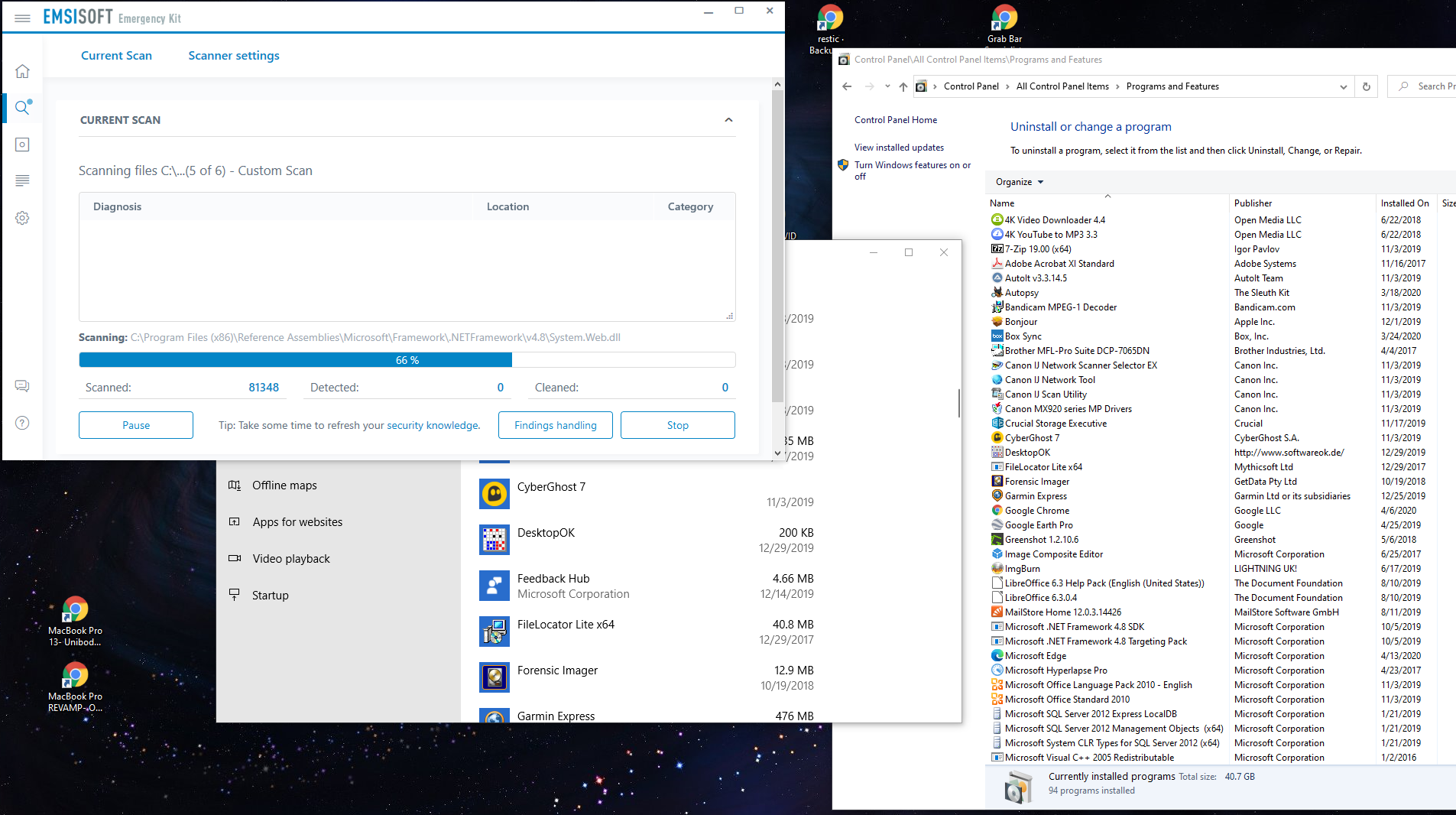Image resolution: width=1456 pixels, height=815 pixels.
Task: Click the Feedback Hub app icon in Settings
Action: (x=495, y=586)
